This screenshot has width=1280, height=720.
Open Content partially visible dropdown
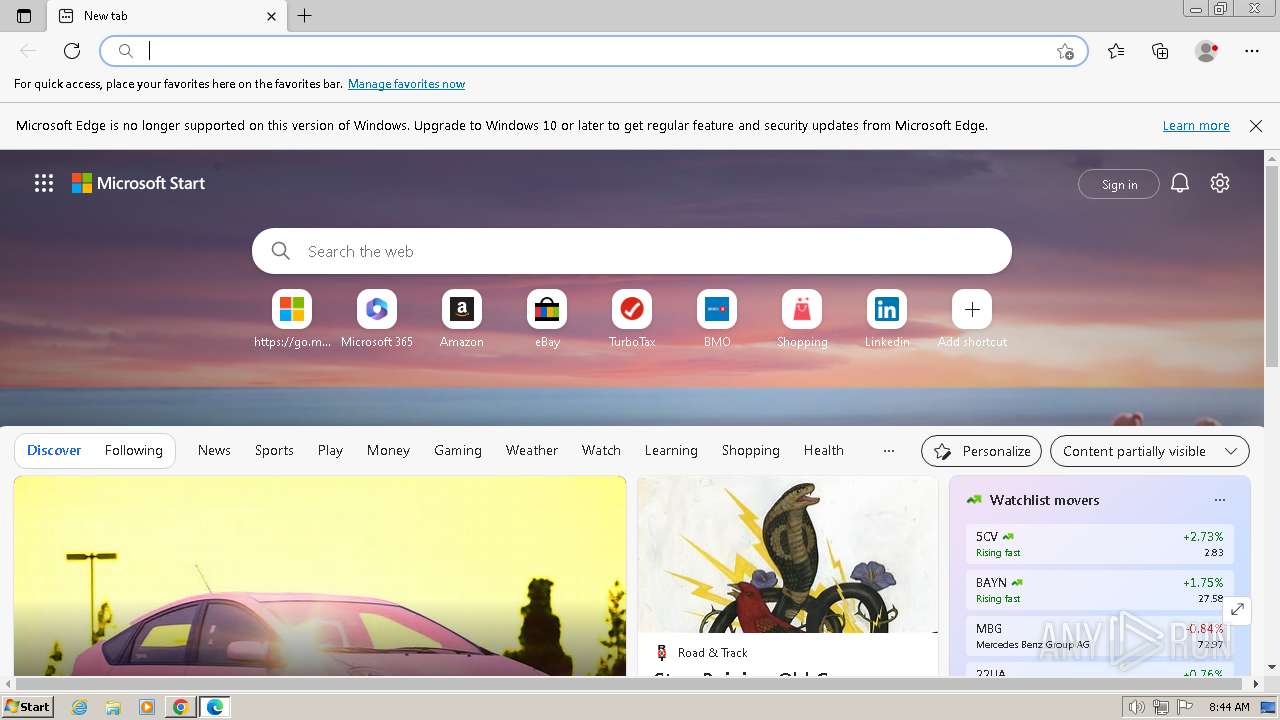pos(1150,451)
